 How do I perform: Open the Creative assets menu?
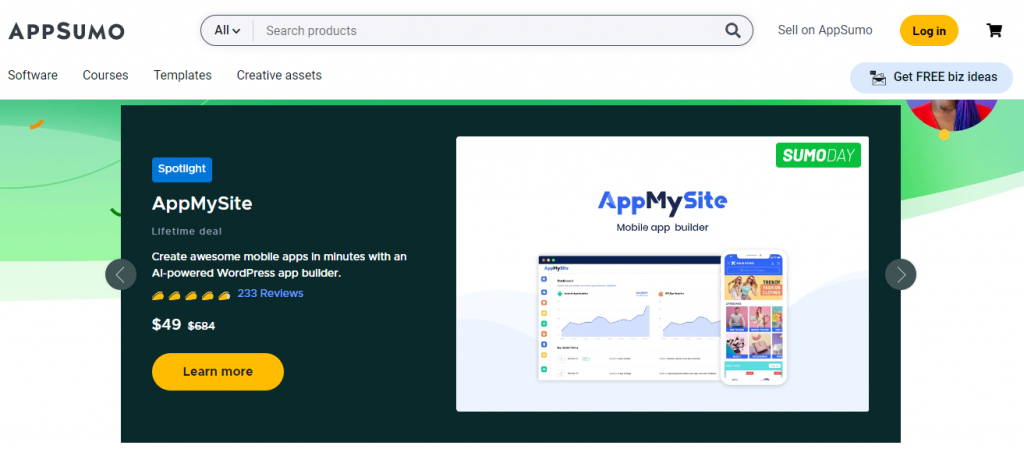point(279,75)
